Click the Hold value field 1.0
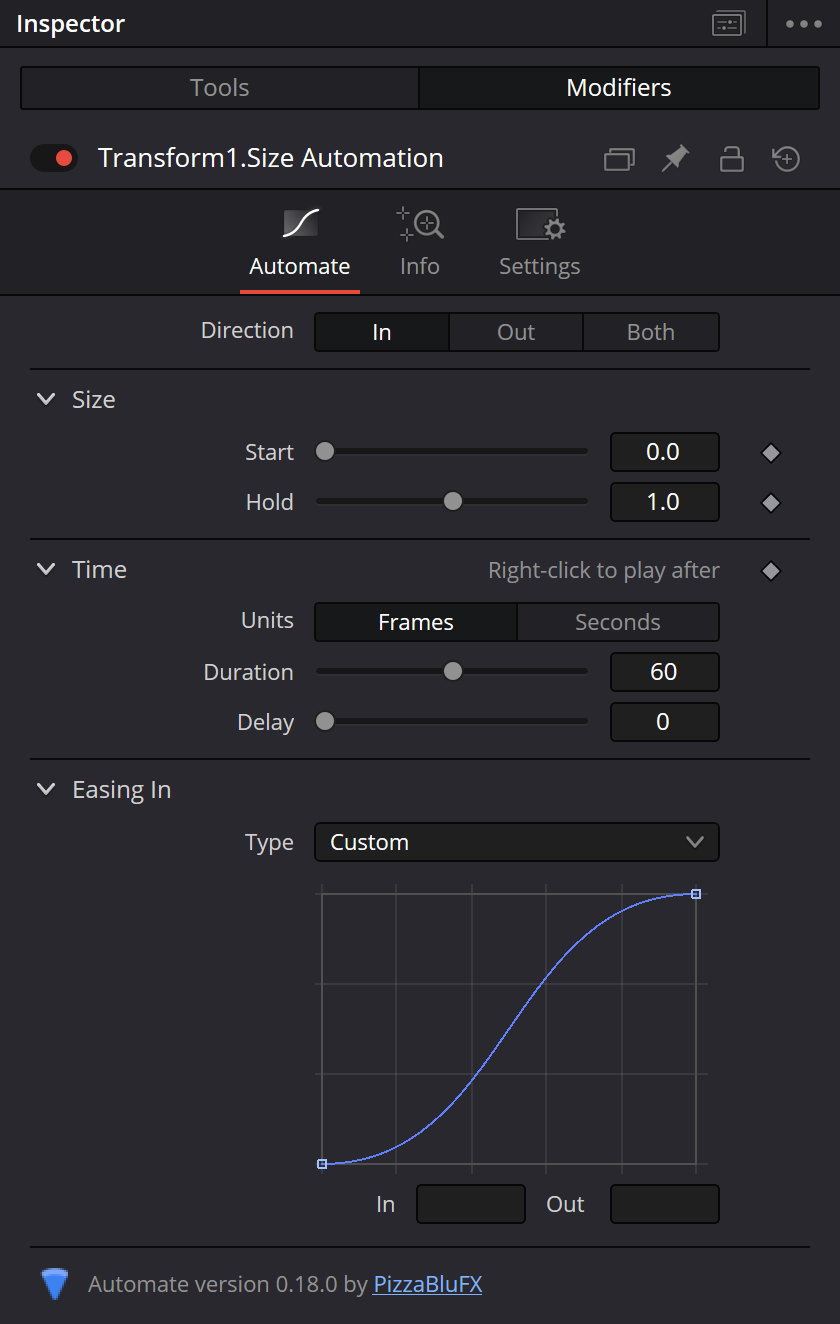Image resolution: width=840 pixels, height=1324 pixels. point(665,502)
